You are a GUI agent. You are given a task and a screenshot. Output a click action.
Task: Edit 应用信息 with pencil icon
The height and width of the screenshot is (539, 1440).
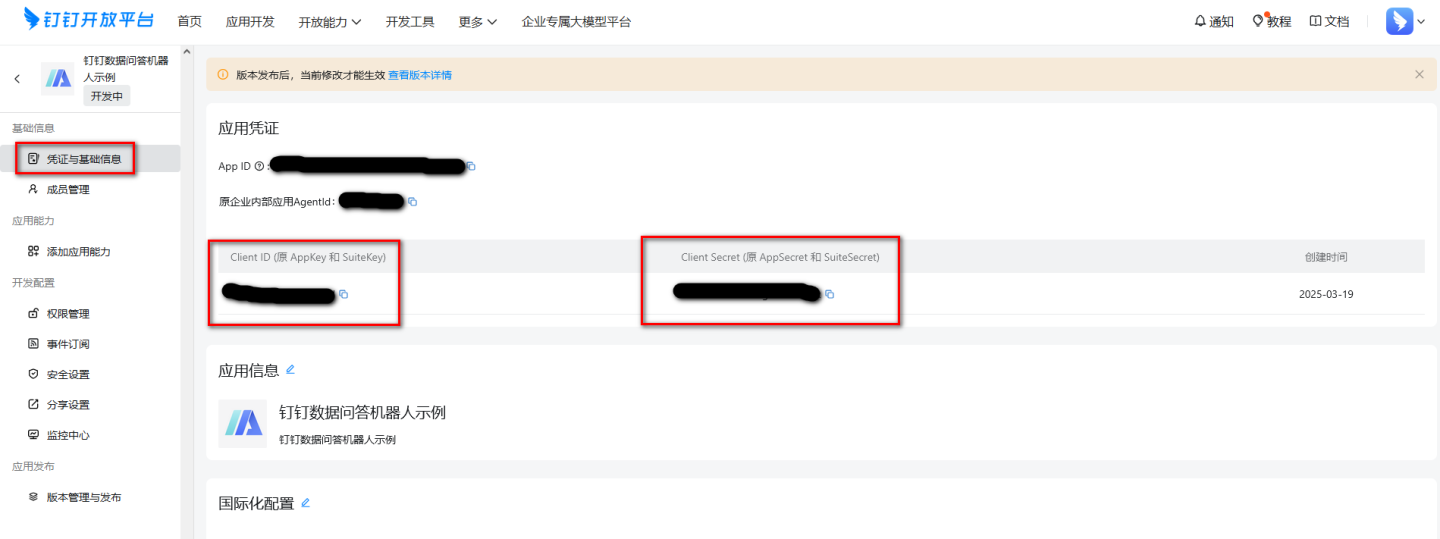pos(290,369)
